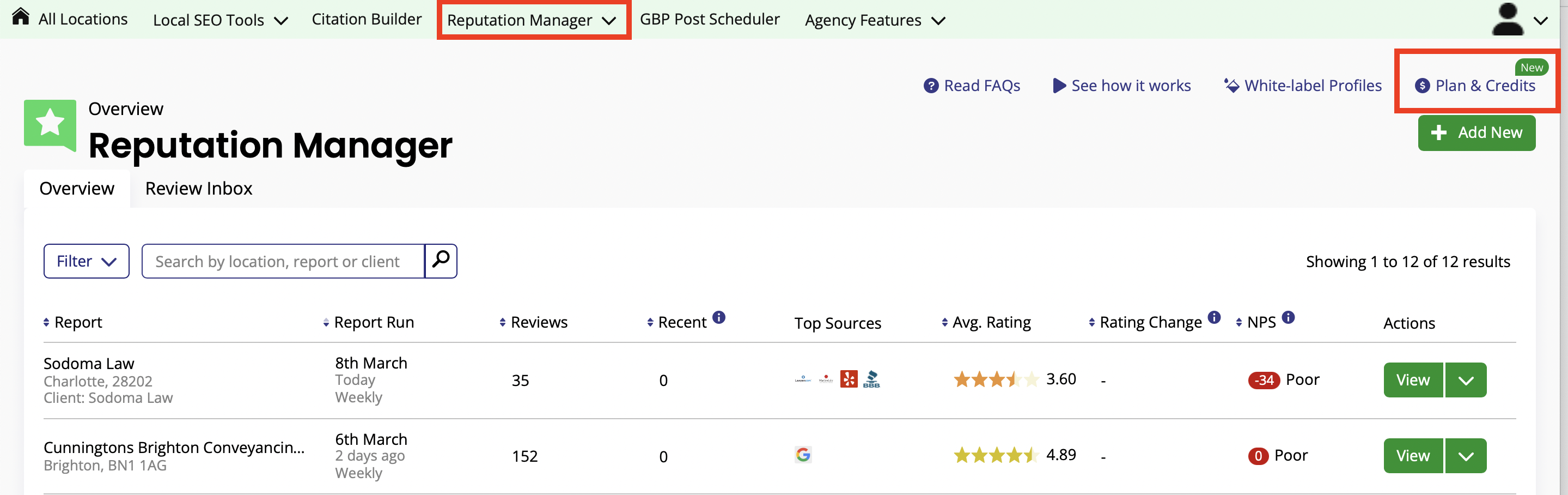Click the 0 NPS badge for Cunningtons
Screen dimensions: 1568x495
coord(1258,456)
